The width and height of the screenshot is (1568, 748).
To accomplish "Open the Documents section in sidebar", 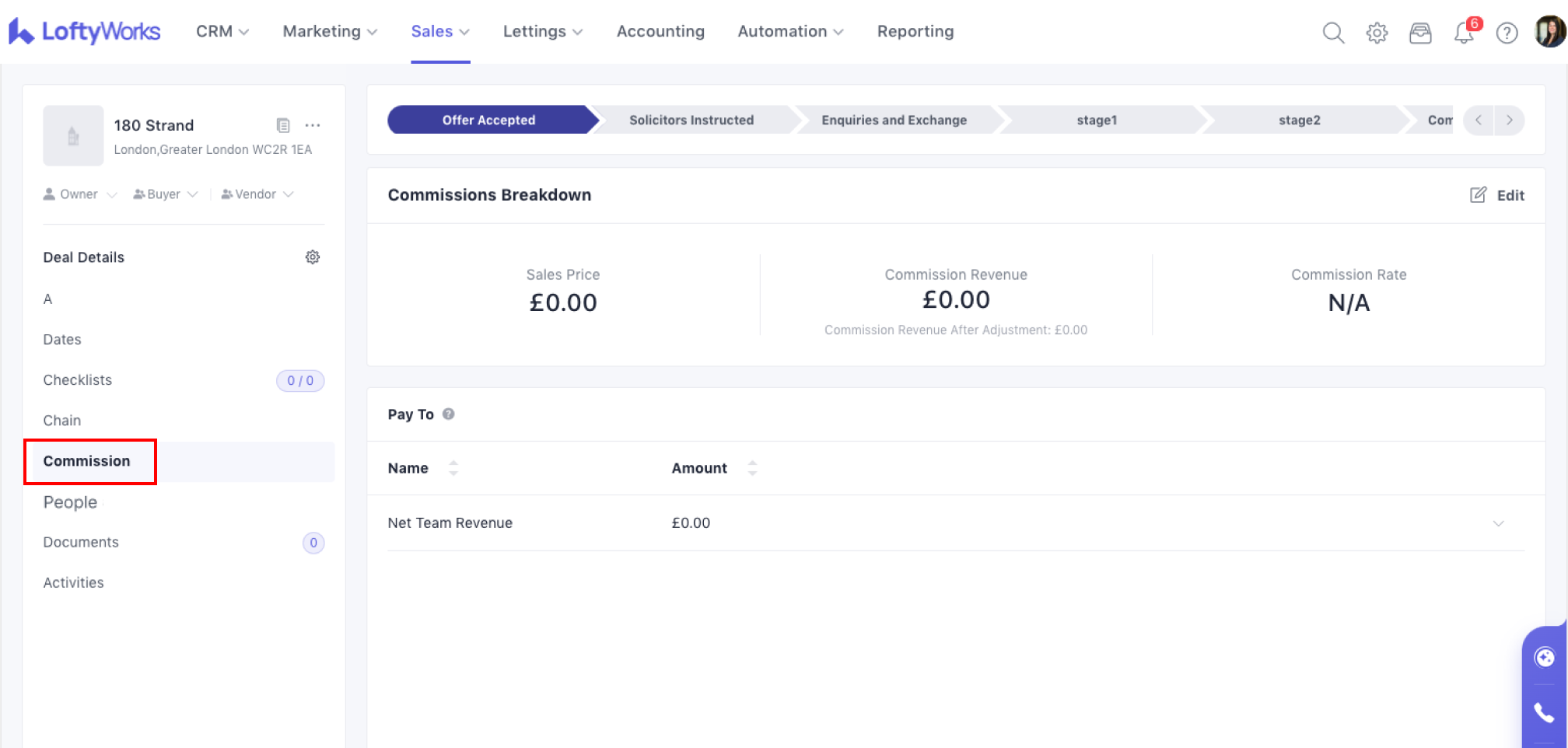I will click(x=81, y=543).
